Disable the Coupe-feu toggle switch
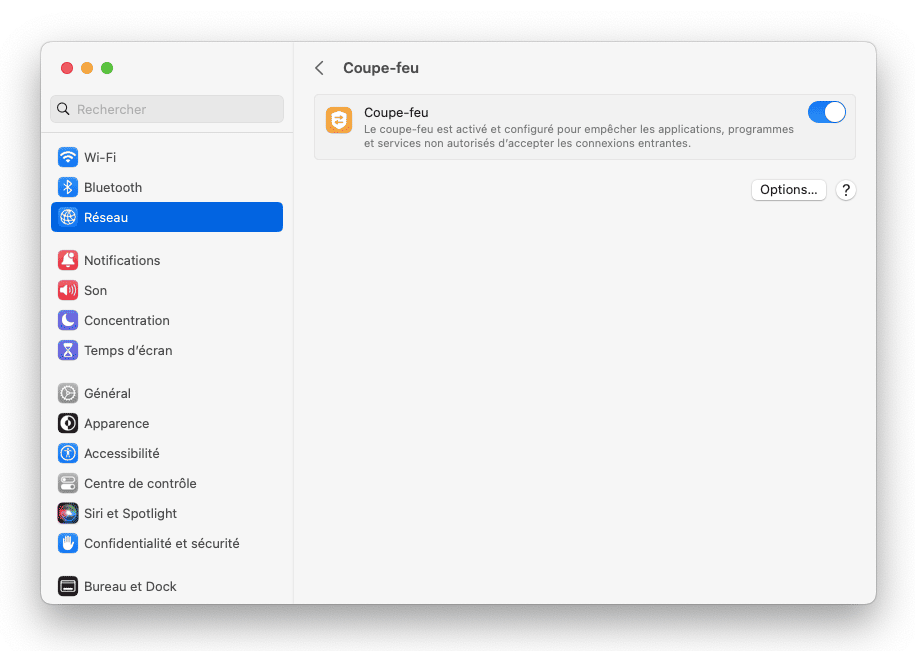915x651 pixels. (826, 112)
